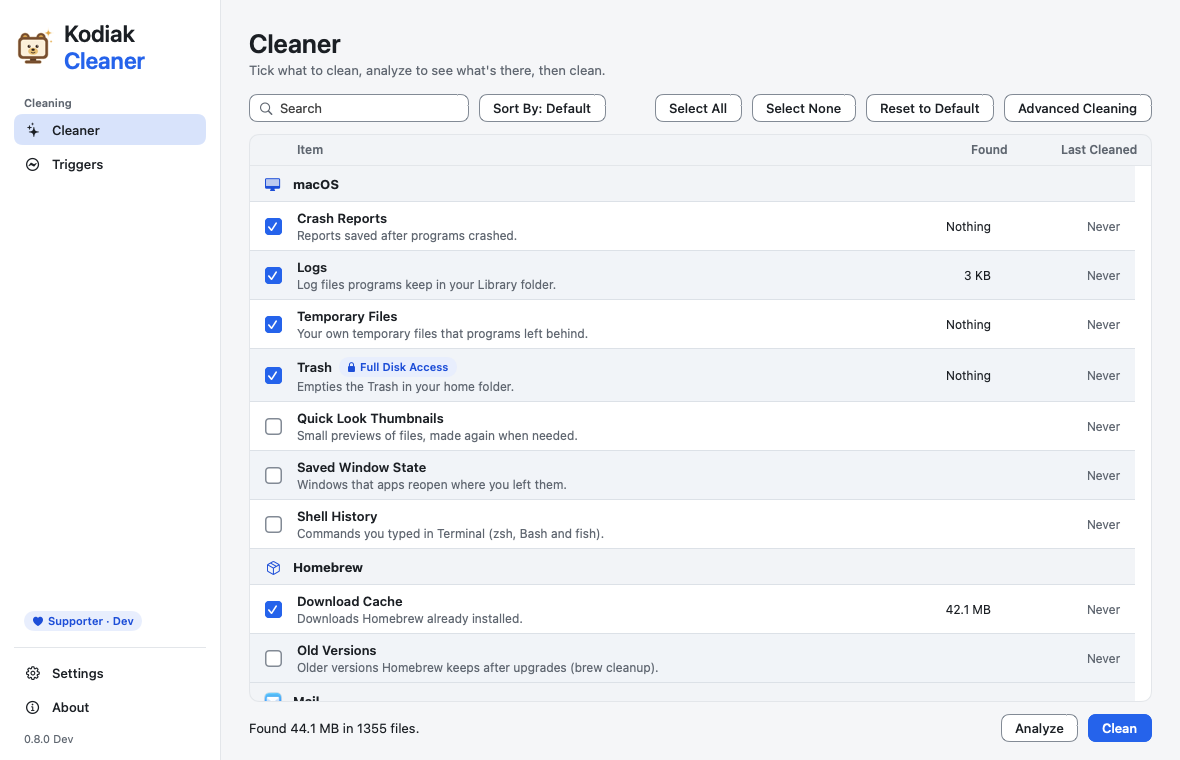This screenshot has height=760, width=1180.
Task: Click the Saved Window State title
Action: pyautogui.click(x=361, y=467)
